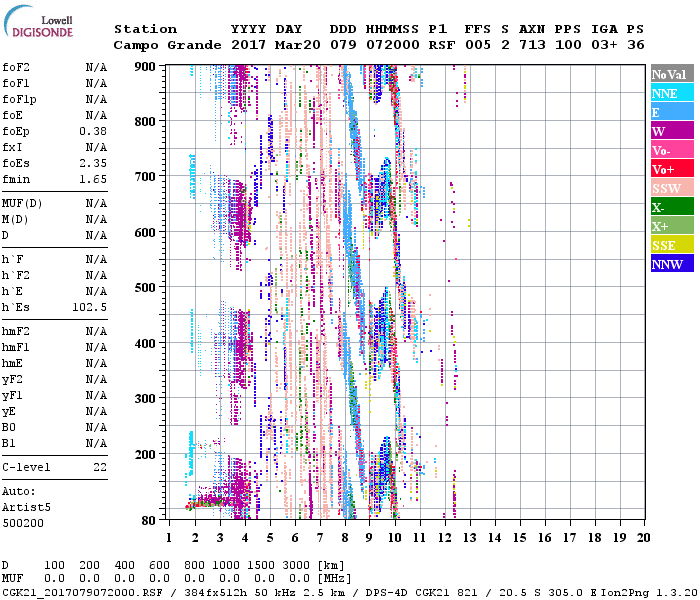700x600 pixels.
Task: Click the C-level value 22
Action: [x=100, y=467]
